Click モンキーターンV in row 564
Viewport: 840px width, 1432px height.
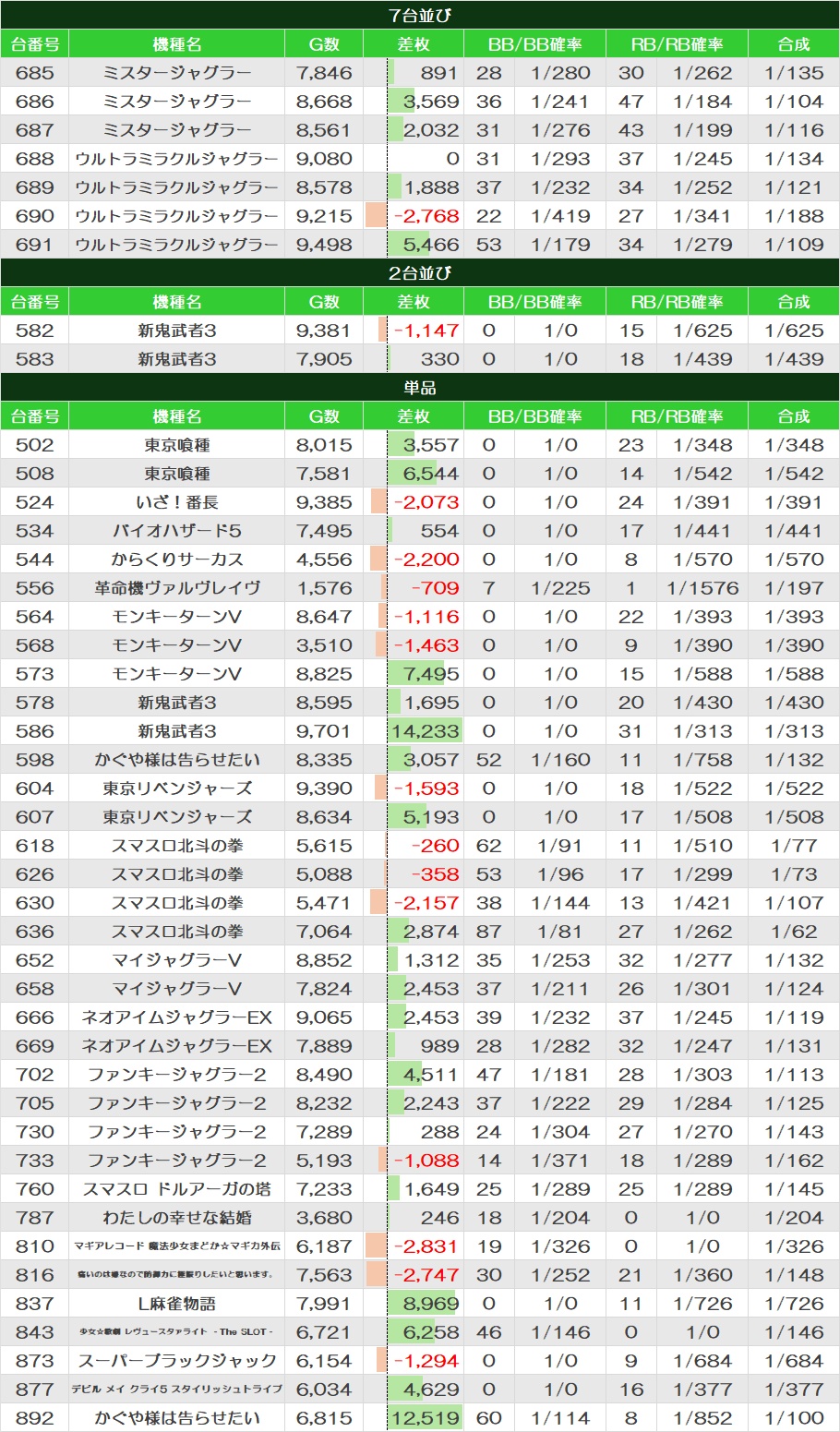click(x=176, y=617)
